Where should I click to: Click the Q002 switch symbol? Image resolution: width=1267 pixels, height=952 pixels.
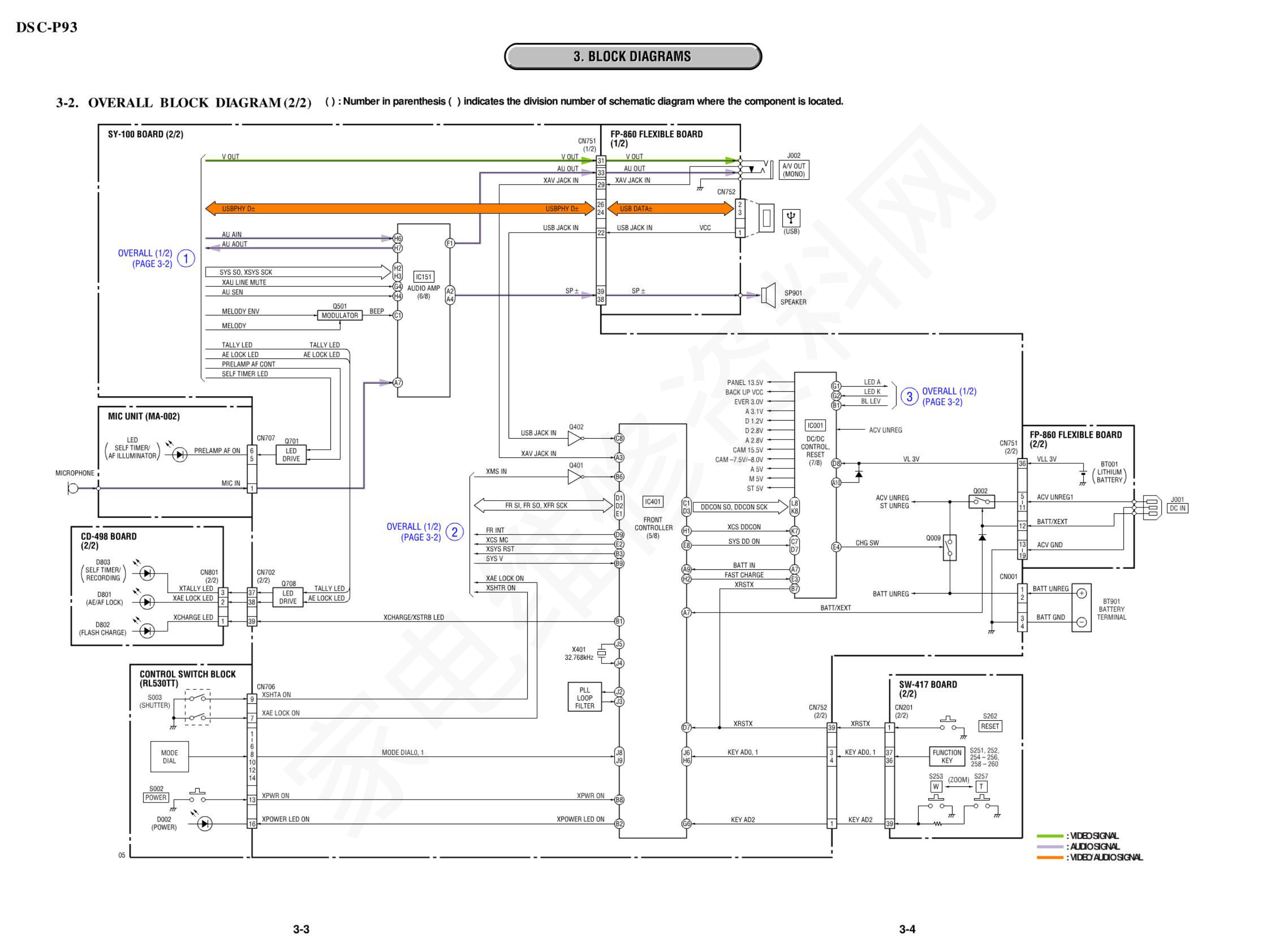tap(981, 502)
